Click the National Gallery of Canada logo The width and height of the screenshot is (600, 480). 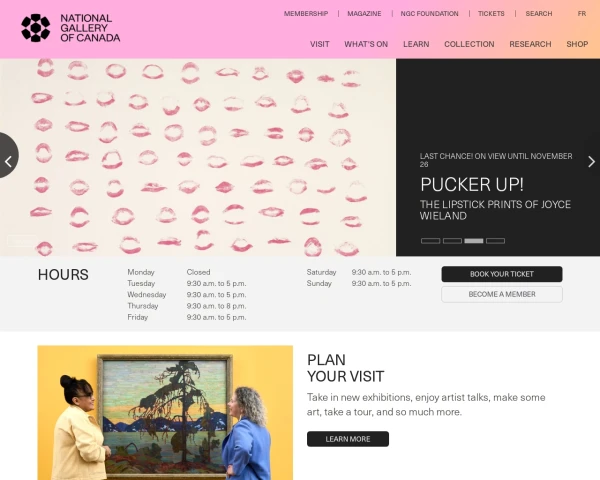(x=70, y=28)
